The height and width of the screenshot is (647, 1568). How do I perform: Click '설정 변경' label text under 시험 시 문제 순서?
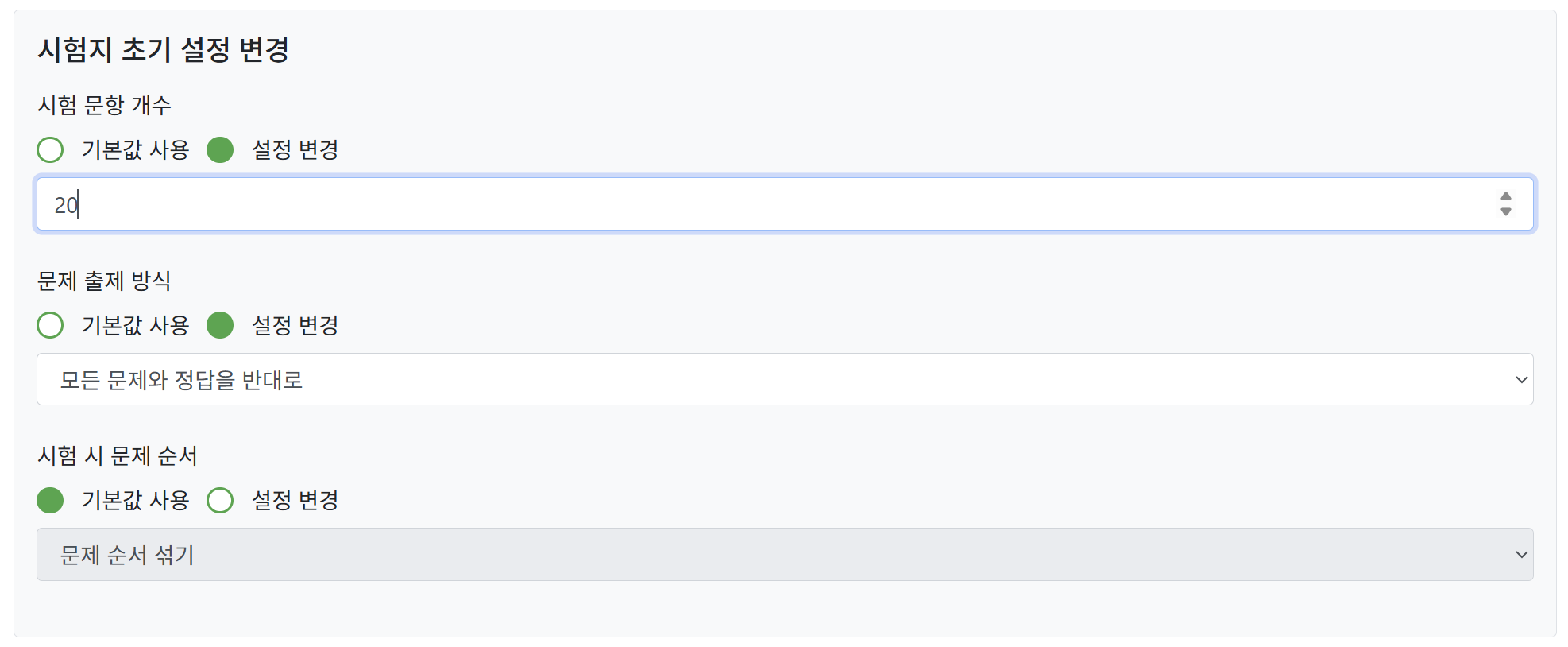pyautogui.click(x=295, y=500)
